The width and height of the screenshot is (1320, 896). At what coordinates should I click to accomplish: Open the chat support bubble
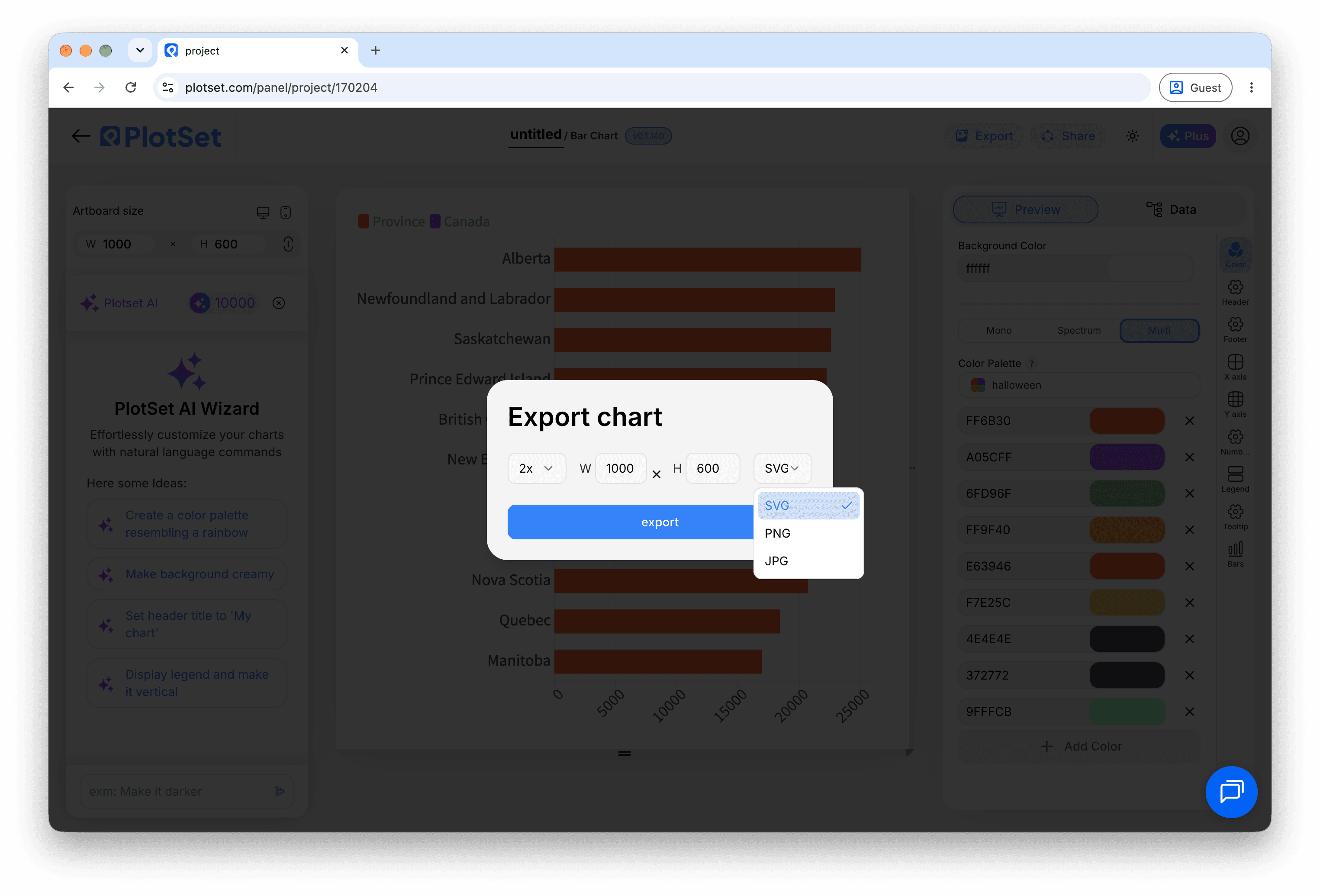(1231, 791)
